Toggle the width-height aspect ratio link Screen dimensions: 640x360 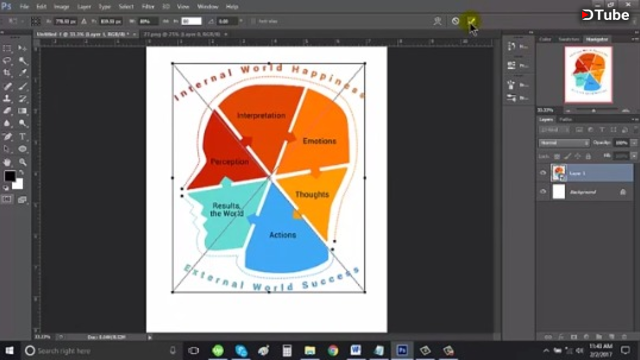point(166,21)
